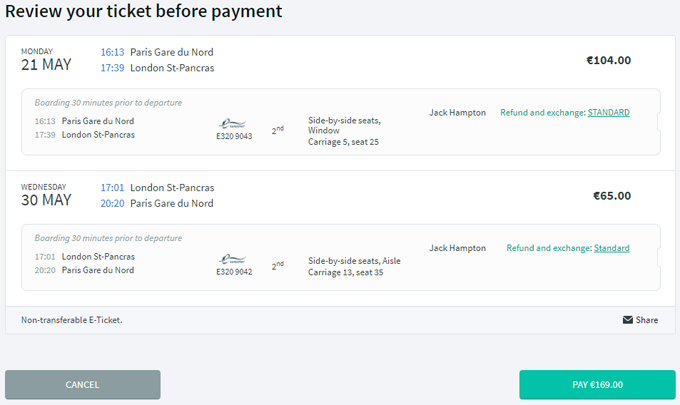Open the STANDARD refund policy link
680x405 pixels.
point(608,113)
